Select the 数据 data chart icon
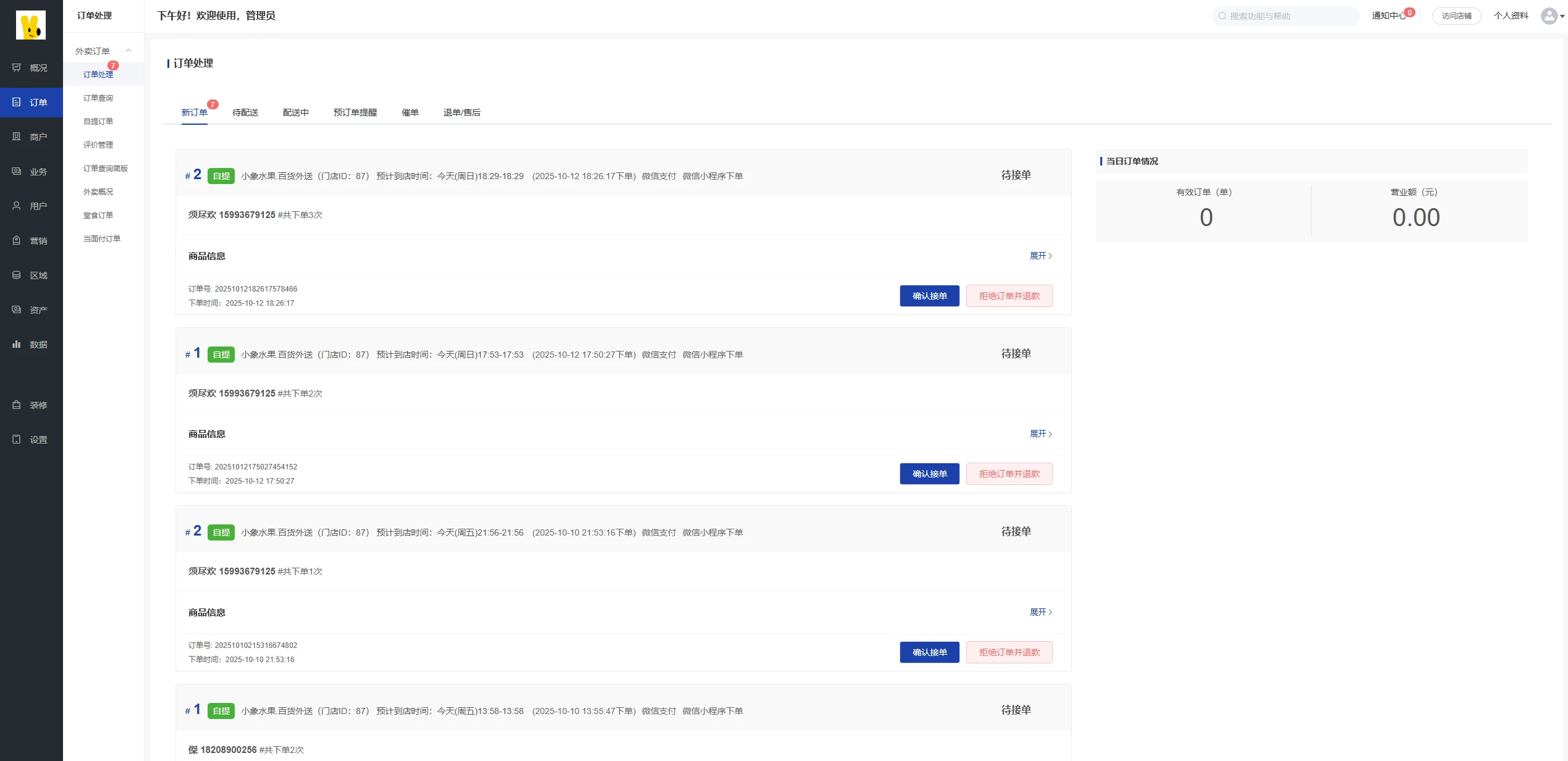Screen dimensions: 1568x761 pos(17,344)
